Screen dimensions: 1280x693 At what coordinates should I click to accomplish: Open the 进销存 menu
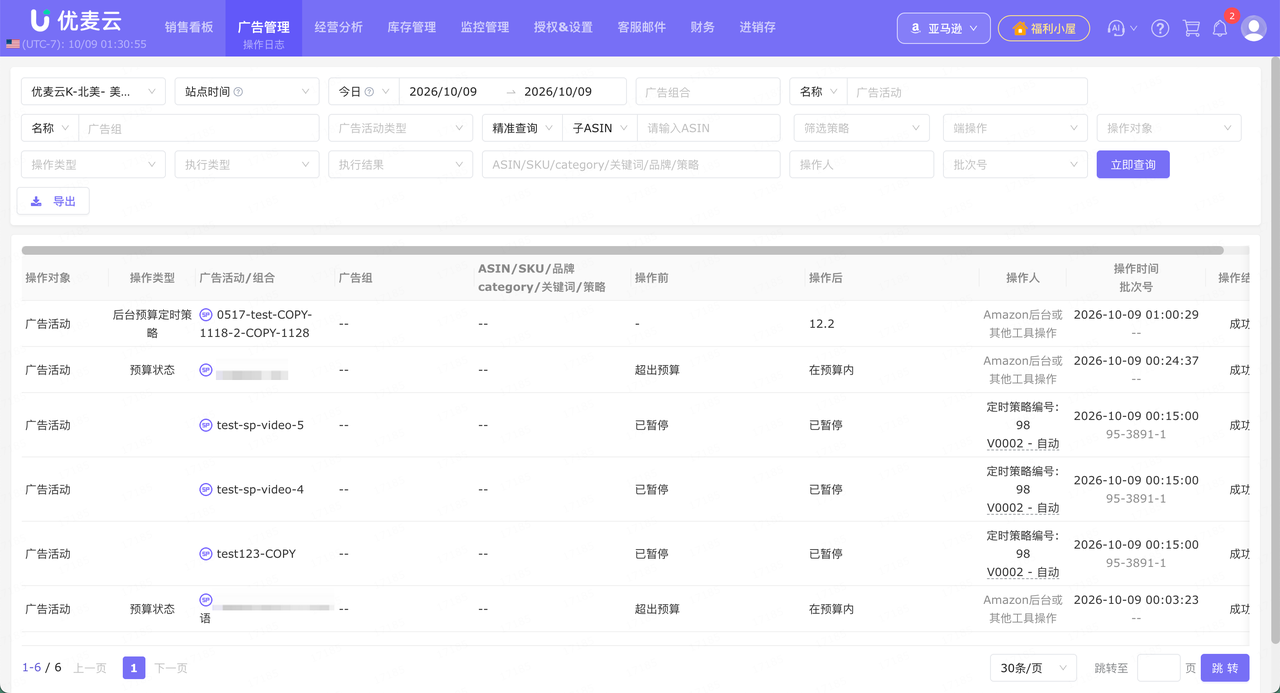point(758,28)
